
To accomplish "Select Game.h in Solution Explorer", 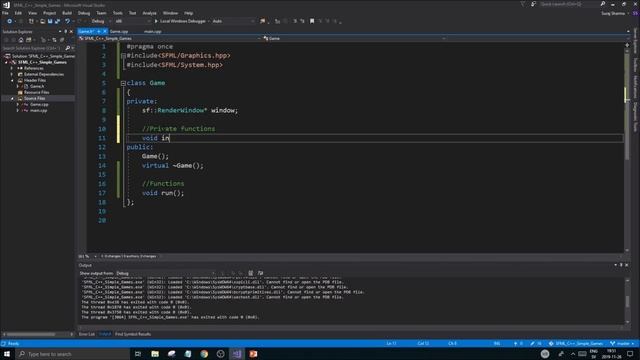I will [x=37, y=87].
